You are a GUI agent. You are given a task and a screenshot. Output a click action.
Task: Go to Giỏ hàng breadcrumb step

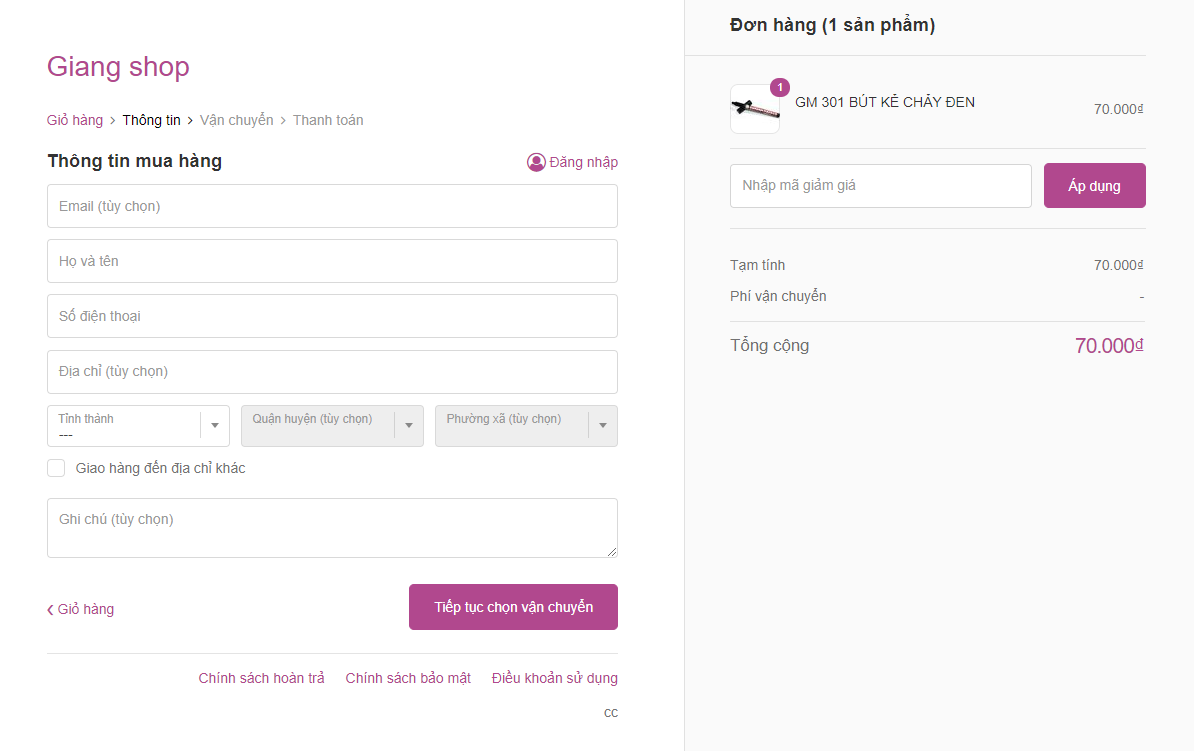click(75, 120)
